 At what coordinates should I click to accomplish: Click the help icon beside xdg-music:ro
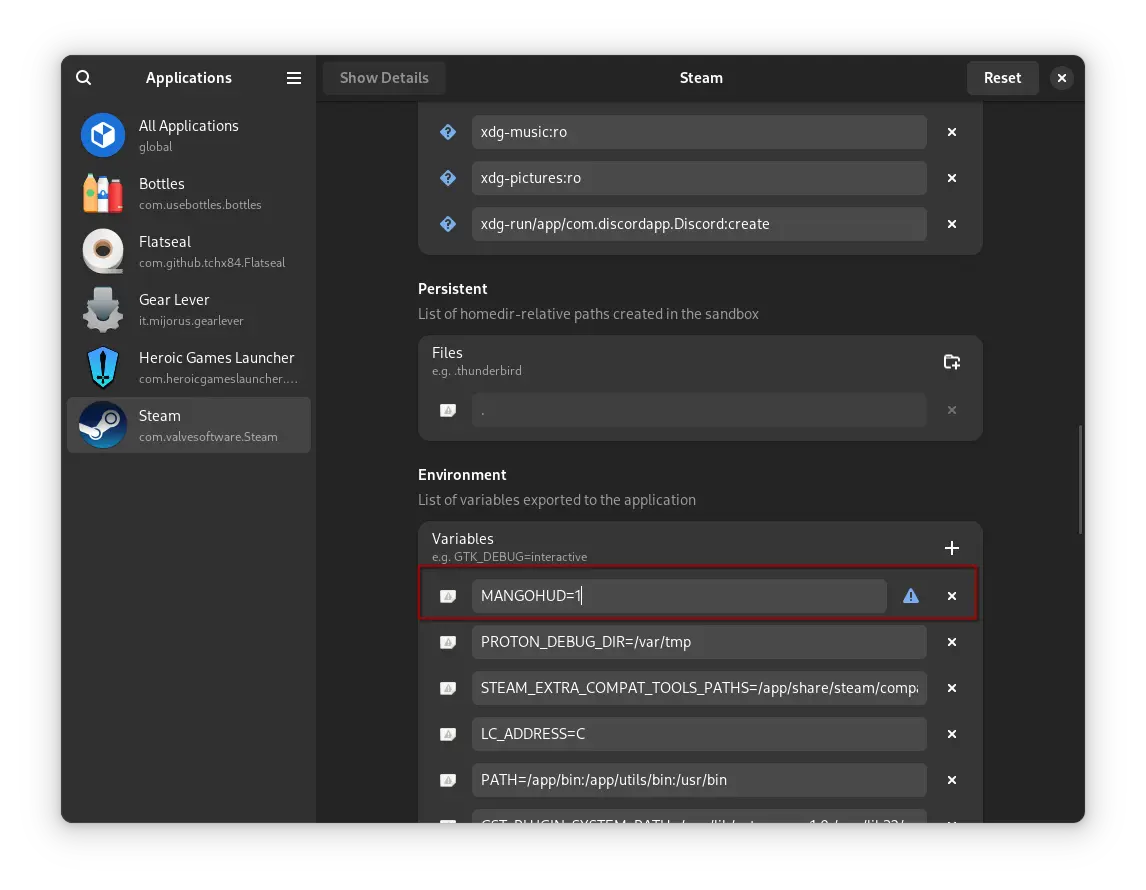tap(448, 132)
